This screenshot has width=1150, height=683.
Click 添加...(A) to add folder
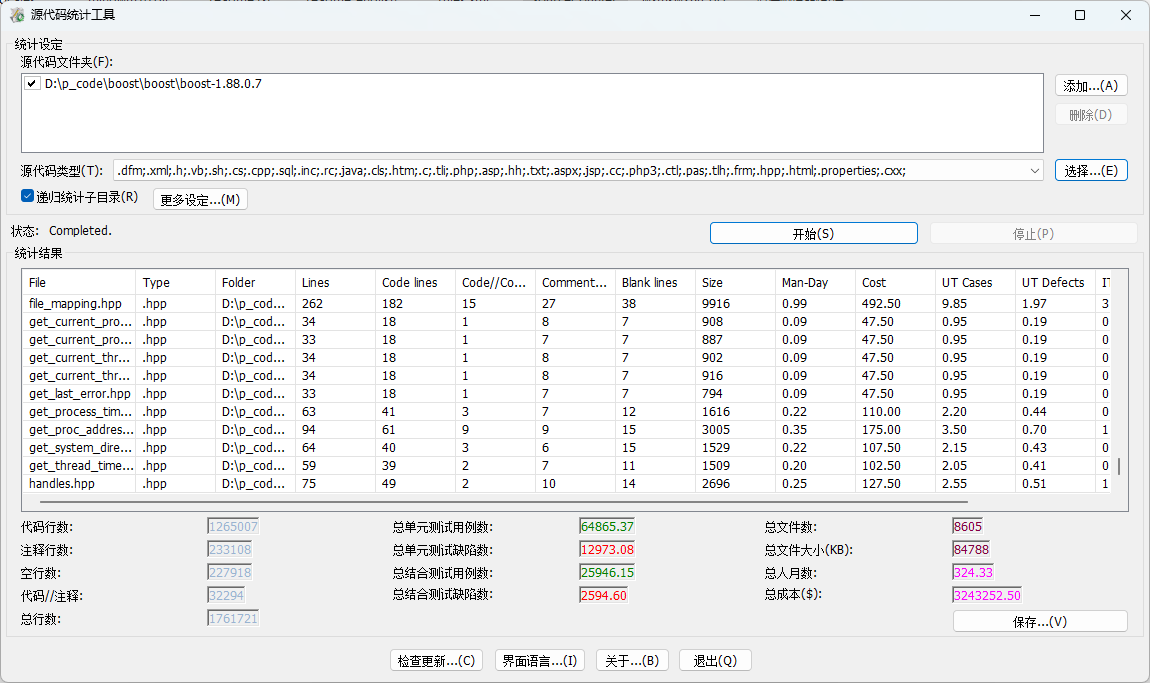pyautogui.click(x=1090, y=86)
